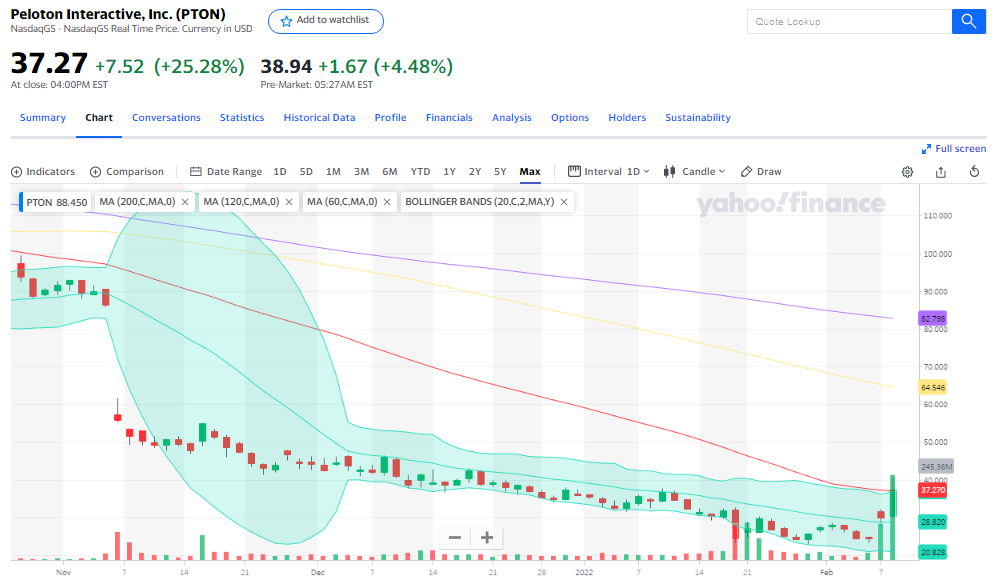Click the Comparison plus icon
Screen dimensions: 995x585
click(96, 172)
